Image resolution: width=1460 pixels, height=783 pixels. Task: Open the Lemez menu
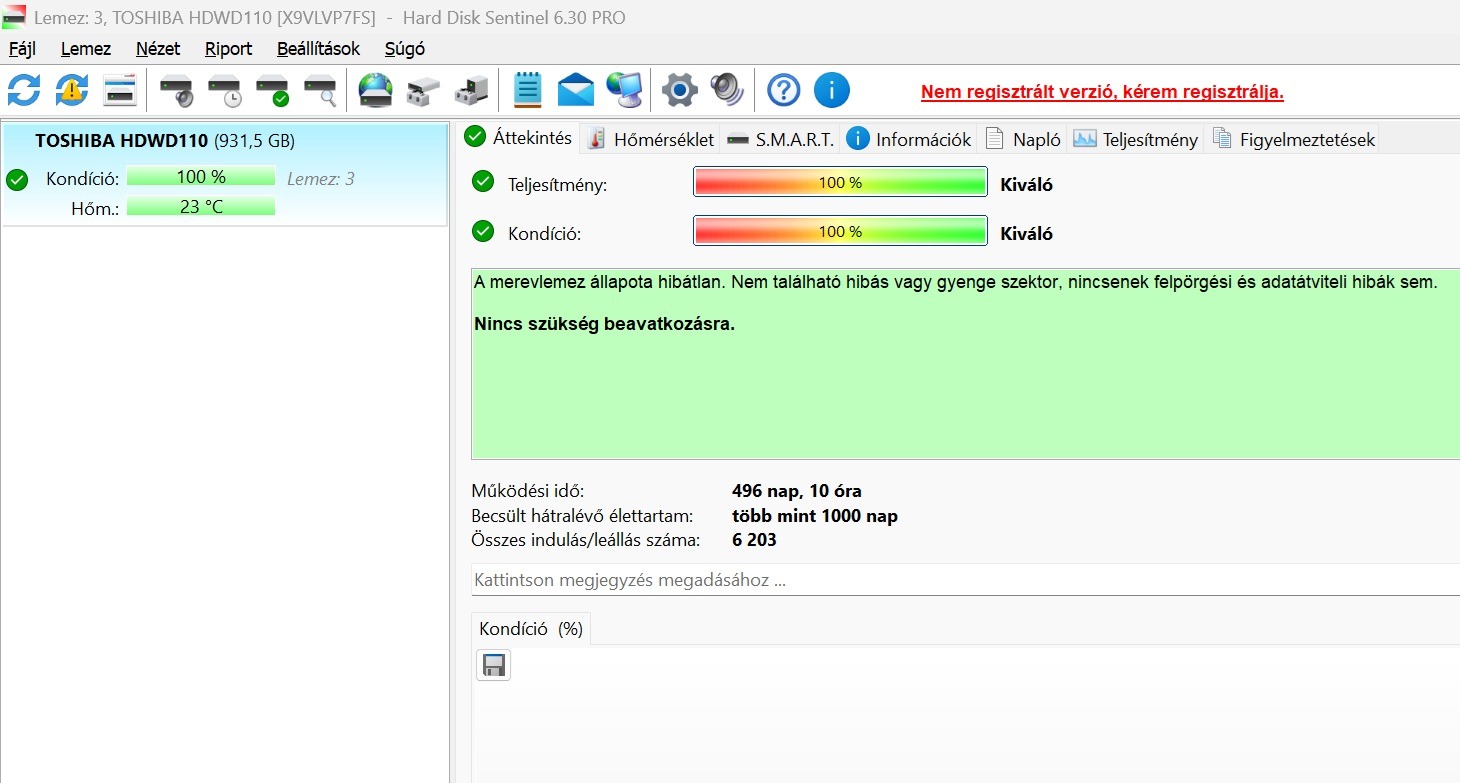point(86,48)
